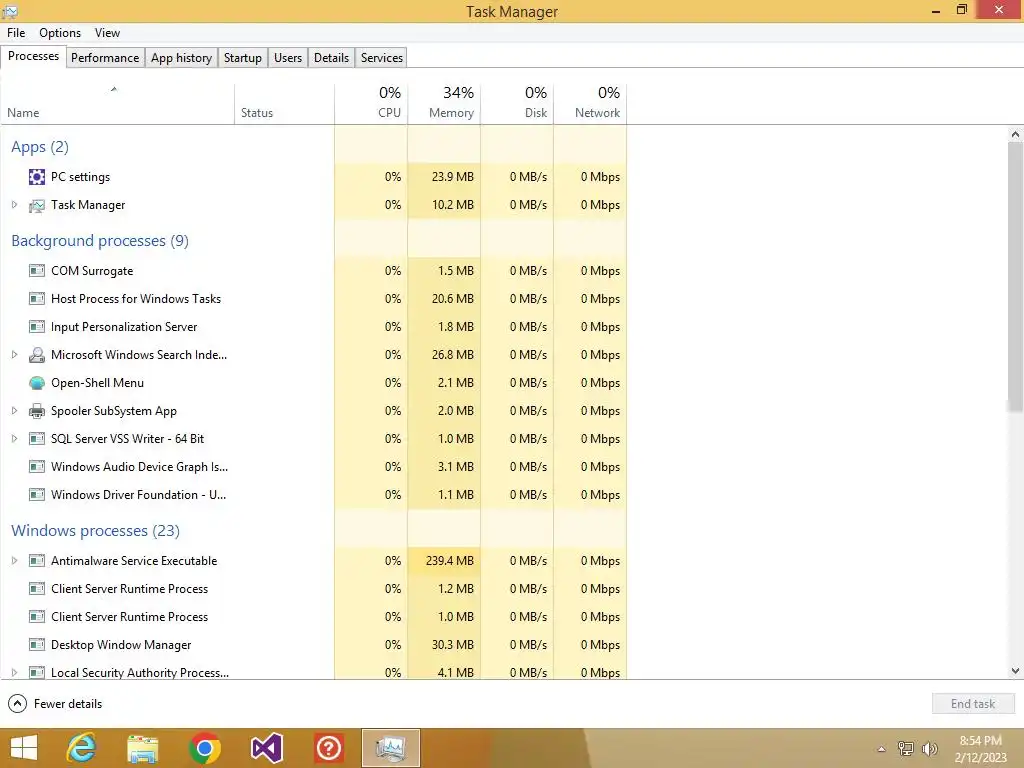The height and width of the screenshot is (768, 1024).
Task: Select the Apps (2) group heading
Action: pyautogui.click(x=40, y=147)
